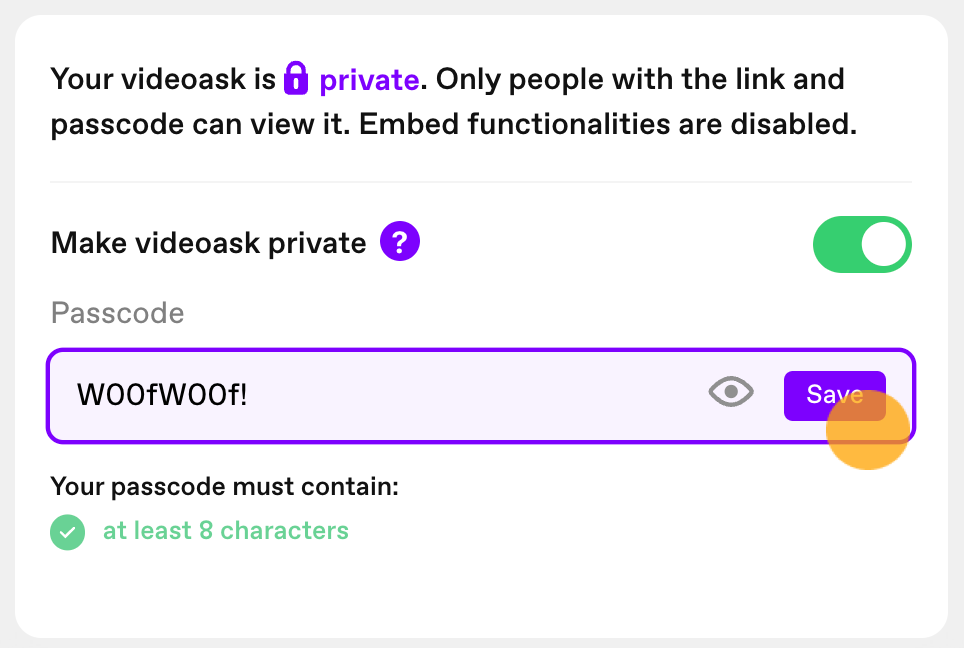Click the "Your videoask is" text

point(163,79)
